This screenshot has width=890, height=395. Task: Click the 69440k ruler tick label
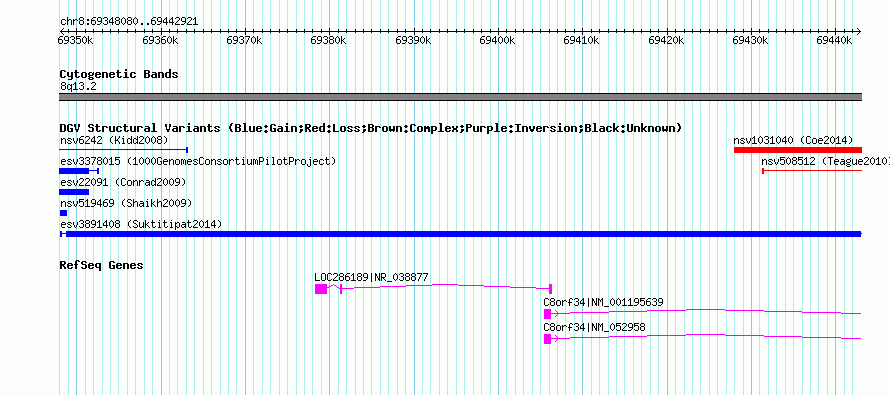[x=835, y=40]
